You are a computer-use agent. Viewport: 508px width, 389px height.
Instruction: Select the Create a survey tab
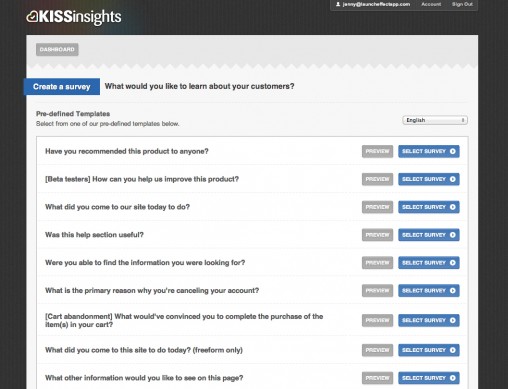tap(62, 87)
